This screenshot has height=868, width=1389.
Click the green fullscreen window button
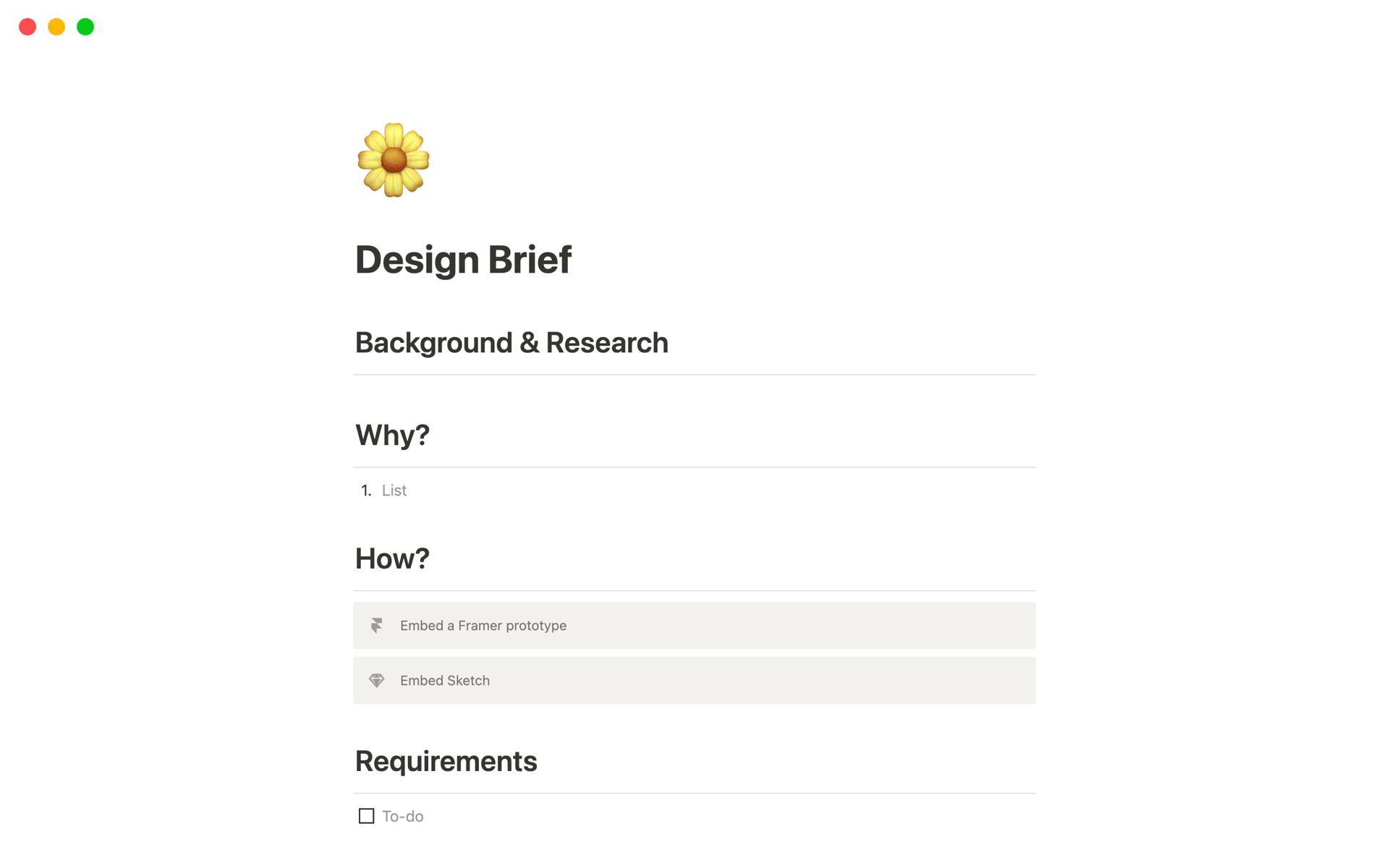click(x=85, y=27)
